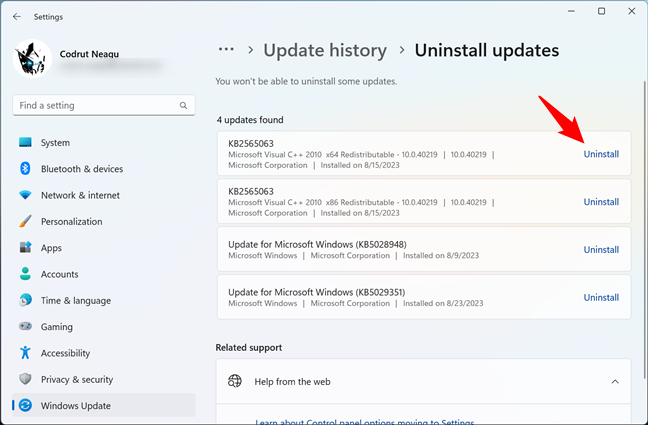Collapse Help from the web section

pos(615,382)
